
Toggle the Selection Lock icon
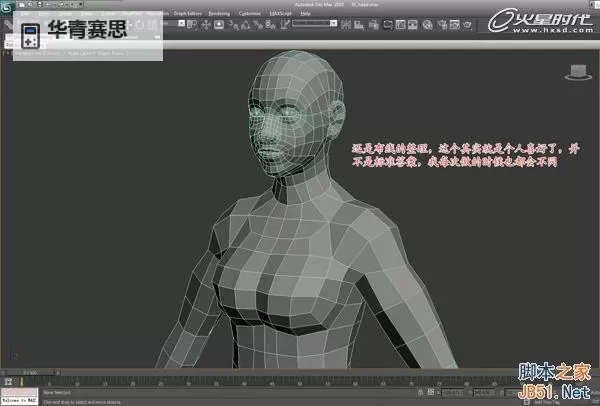tap(420, 392)
